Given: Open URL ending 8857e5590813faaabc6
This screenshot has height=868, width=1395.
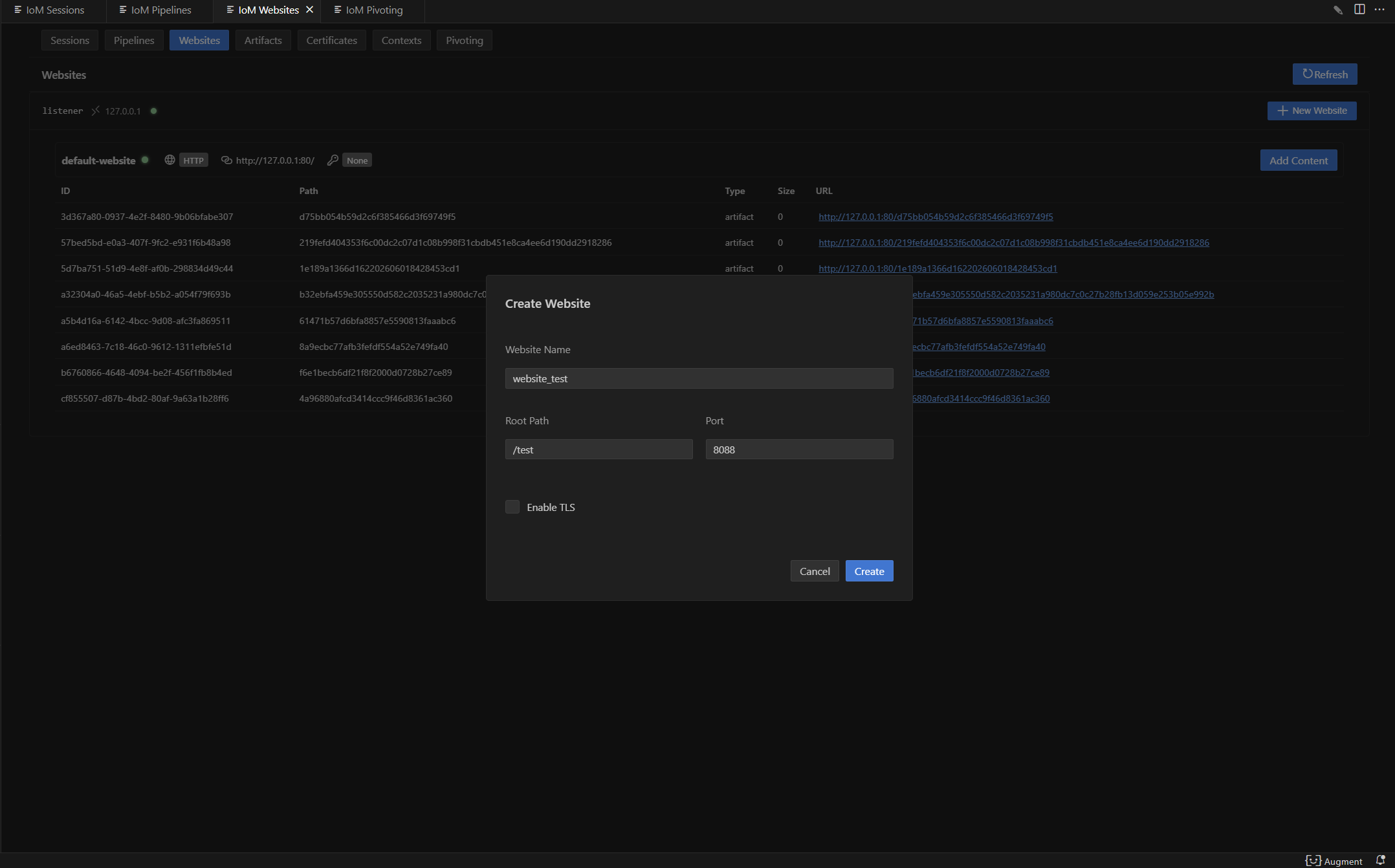Looking at the screenshot, I should coord(983,321).
